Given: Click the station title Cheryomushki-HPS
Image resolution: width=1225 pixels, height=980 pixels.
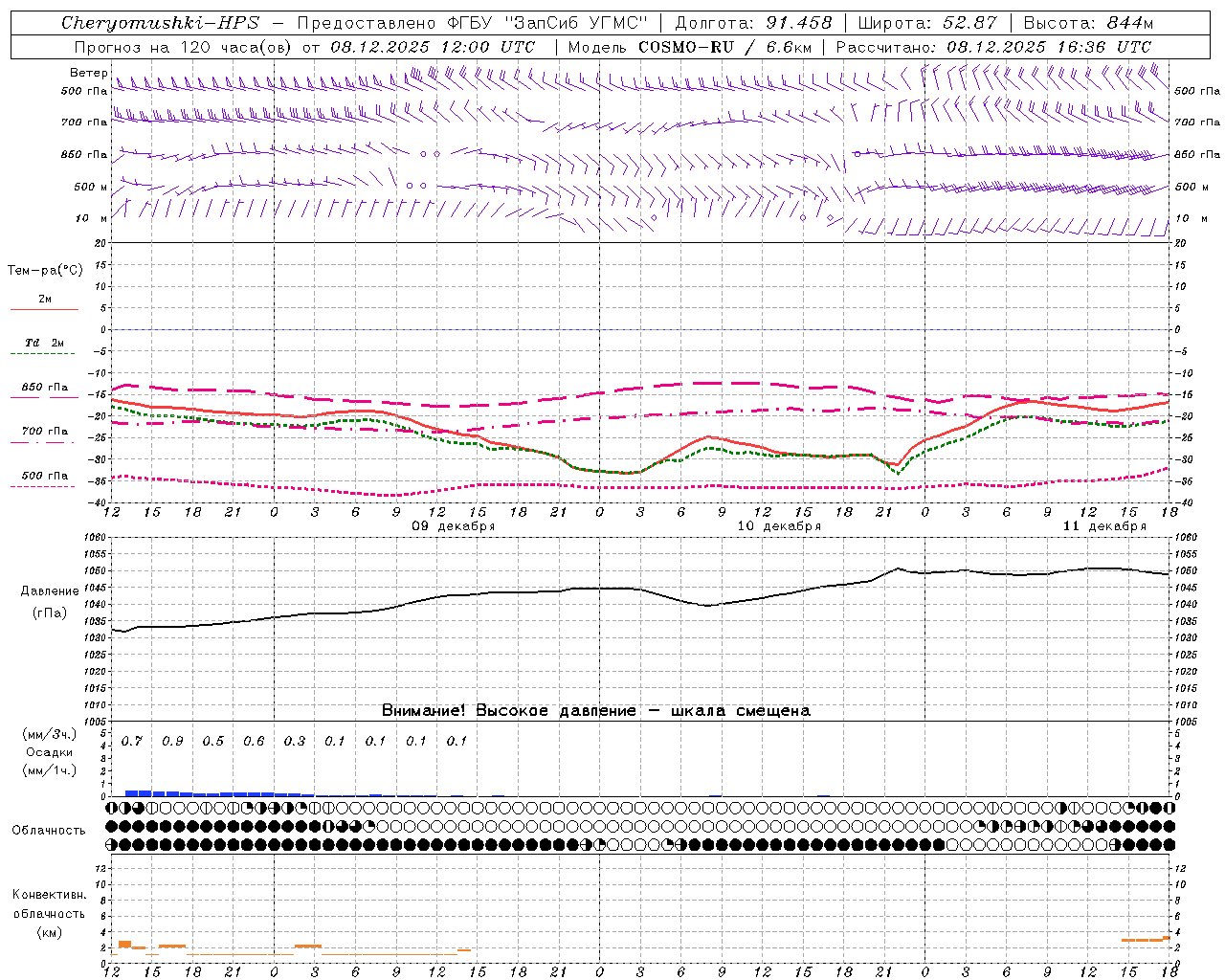Looking at the screenshot, I should (161, 23).
